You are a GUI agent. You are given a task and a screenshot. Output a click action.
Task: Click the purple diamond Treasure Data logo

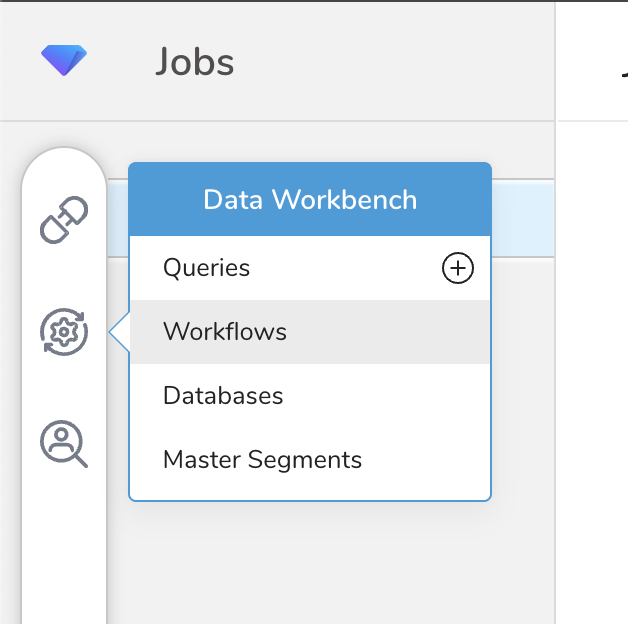click(64, 61)
